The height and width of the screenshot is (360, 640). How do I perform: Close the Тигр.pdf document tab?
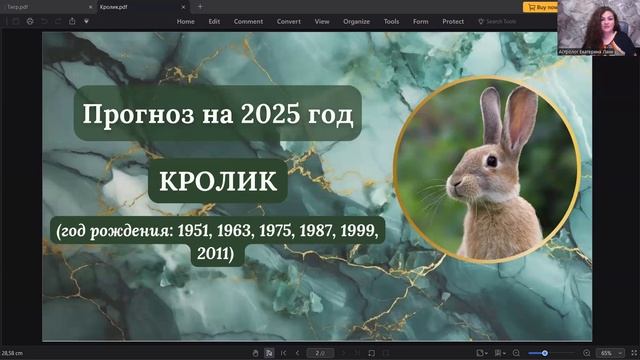[x=90, y=7]
